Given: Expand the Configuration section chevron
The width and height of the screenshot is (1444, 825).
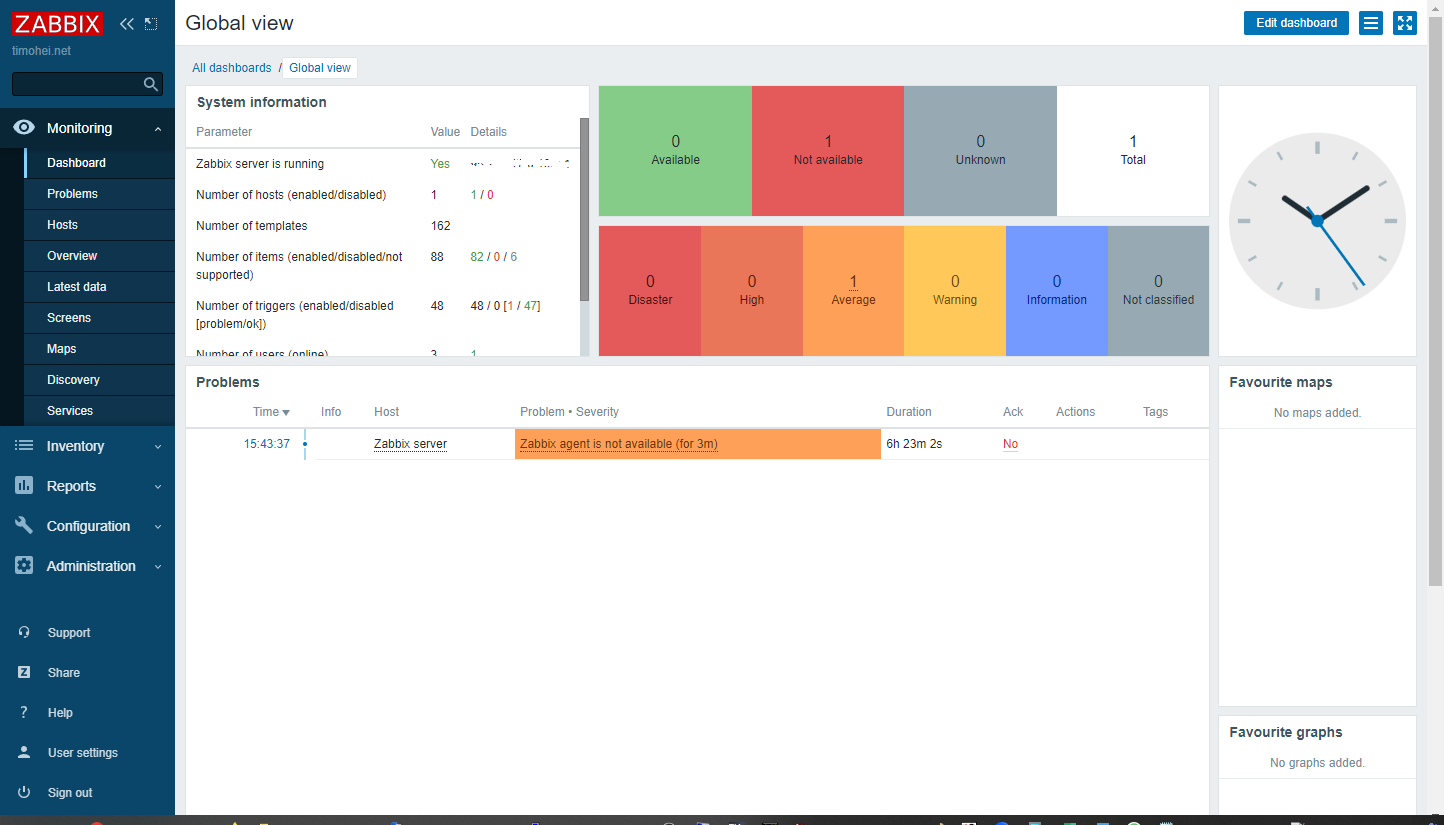Looking at the screenshot, I should point(158,527).
